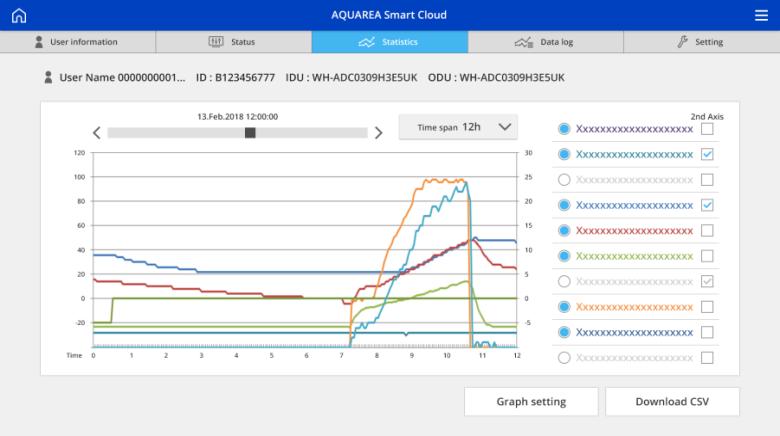Viewport: 780px width, 436px height.
Task: Click the AQUAREA Smart Cloud title
Action: click(x=389, y=15)
